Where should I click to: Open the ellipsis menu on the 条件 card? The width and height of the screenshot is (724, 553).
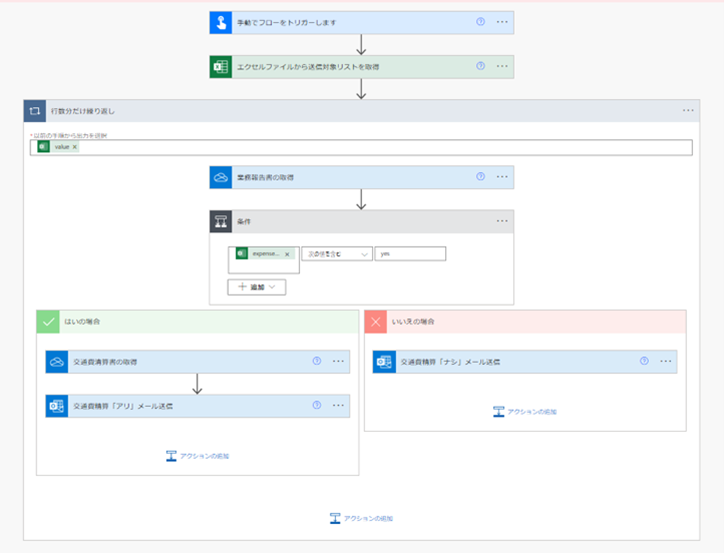[502, 221]
